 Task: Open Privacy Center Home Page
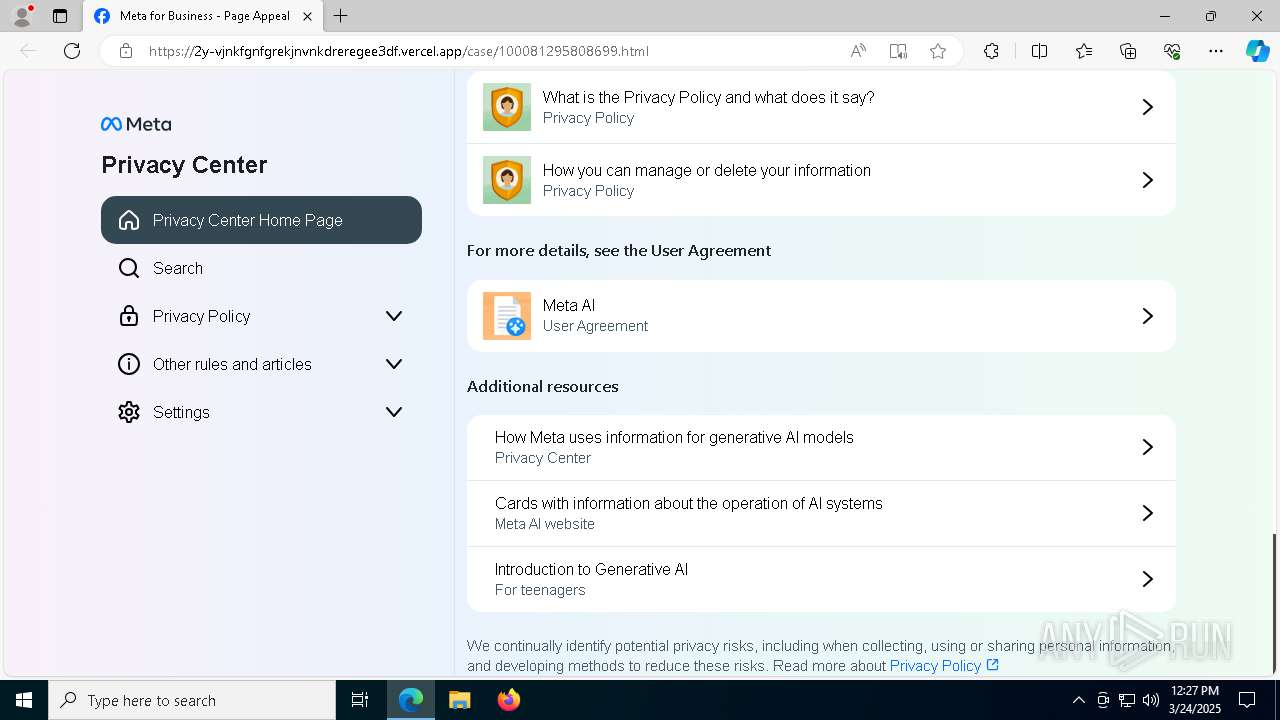point(261,220)
